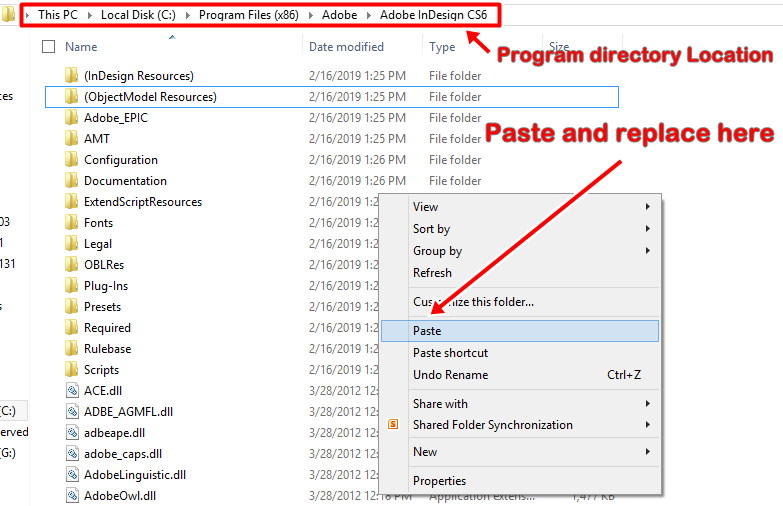Open the dropdown arrow after Program Files (x86)

point(311,15)
